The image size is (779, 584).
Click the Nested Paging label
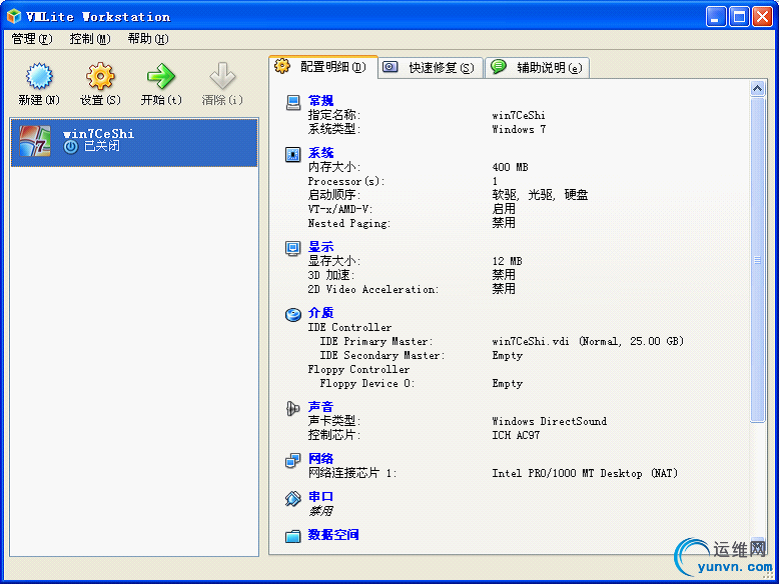click(349, 224)
